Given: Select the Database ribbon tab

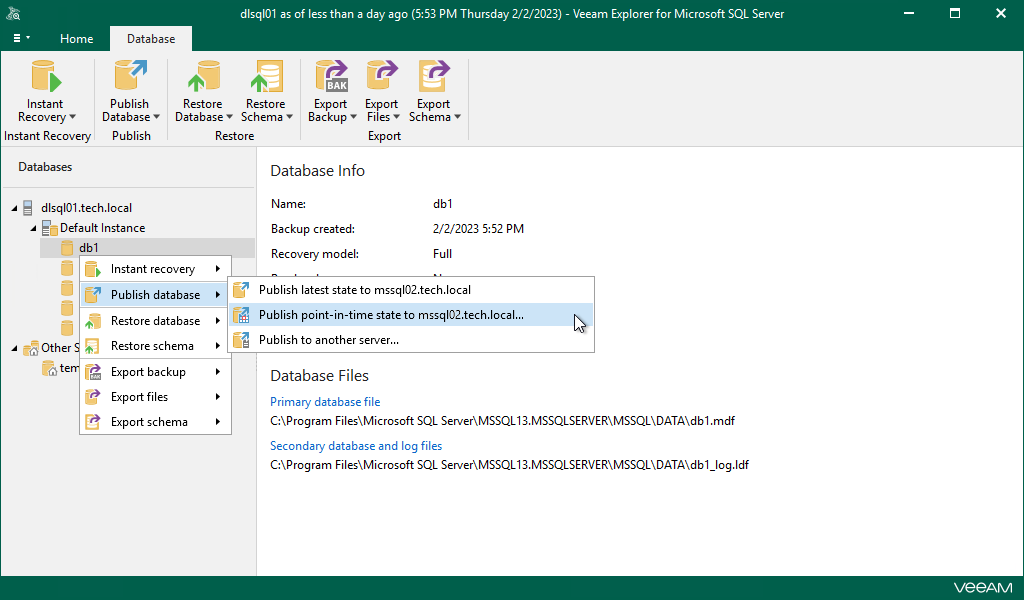Looking at the screenshot, I should coord(151,39).
